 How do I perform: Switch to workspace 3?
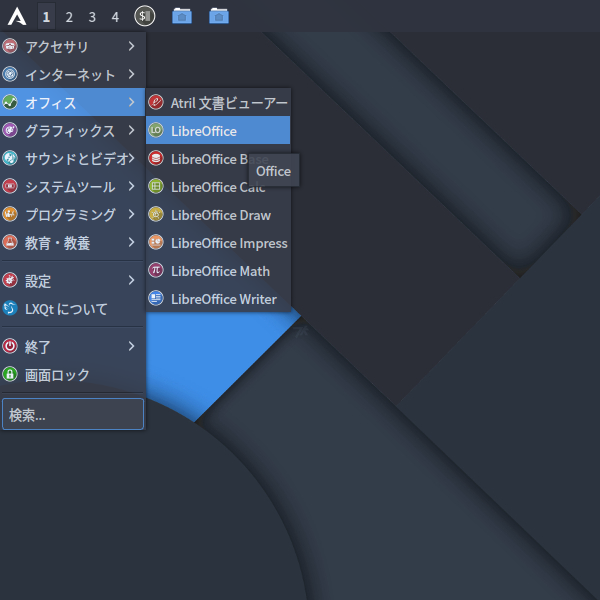pyautogui.click(x=92, y=16)
